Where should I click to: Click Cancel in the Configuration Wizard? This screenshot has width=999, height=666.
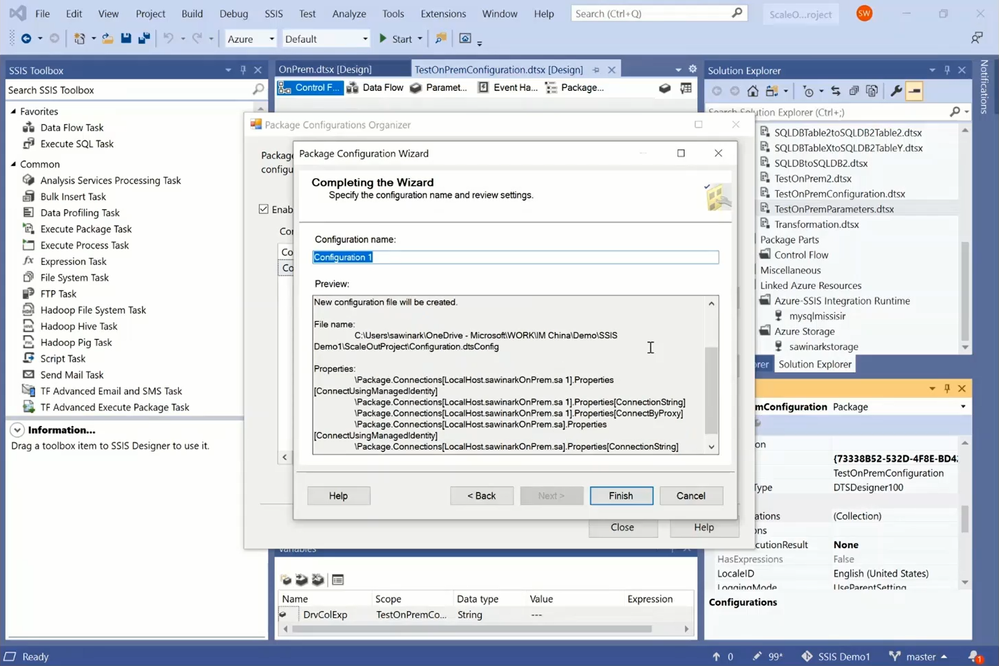click(691, 496)
